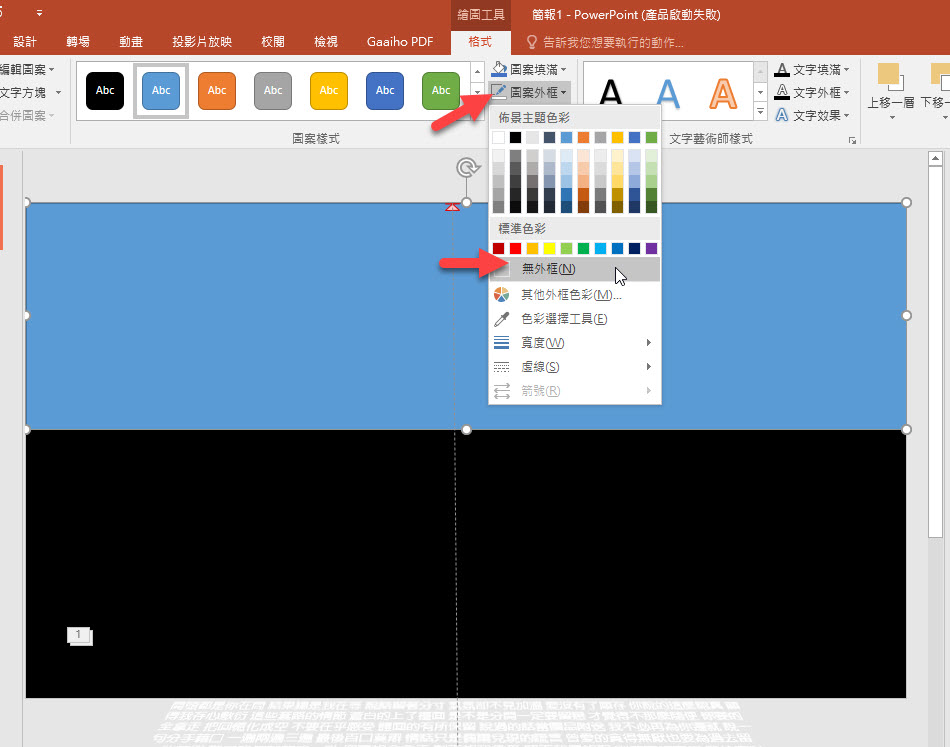Viewport: 950px width, 747px height.
Task: Click the 圖案填滿 paint bucket icon
Action: coord(499,69)
